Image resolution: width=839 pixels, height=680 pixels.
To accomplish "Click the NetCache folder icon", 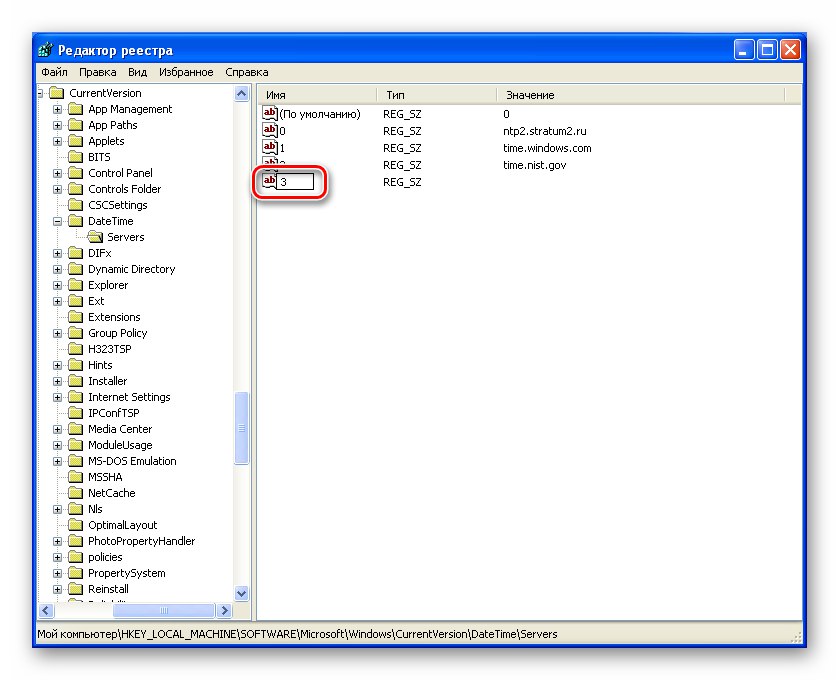I will pos(75,493).
